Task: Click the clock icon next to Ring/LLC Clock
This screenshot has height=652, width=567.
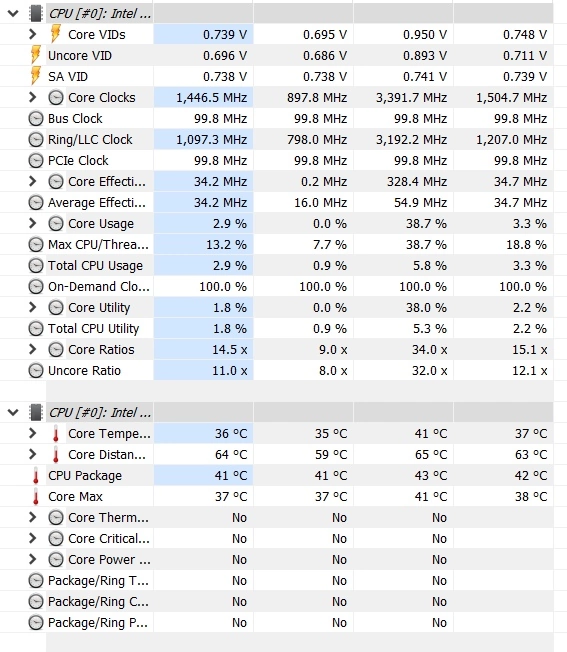Action: click(x=36, y=140)
